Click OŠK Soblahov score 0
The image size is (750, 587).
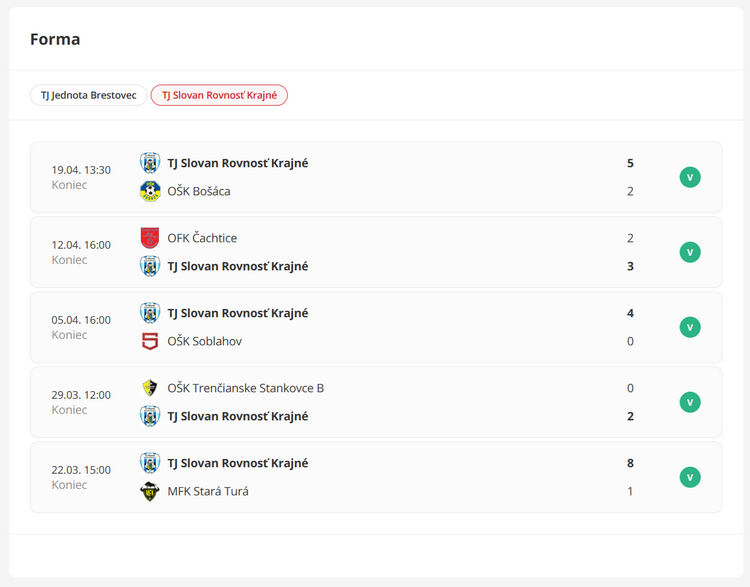[630, 342]
